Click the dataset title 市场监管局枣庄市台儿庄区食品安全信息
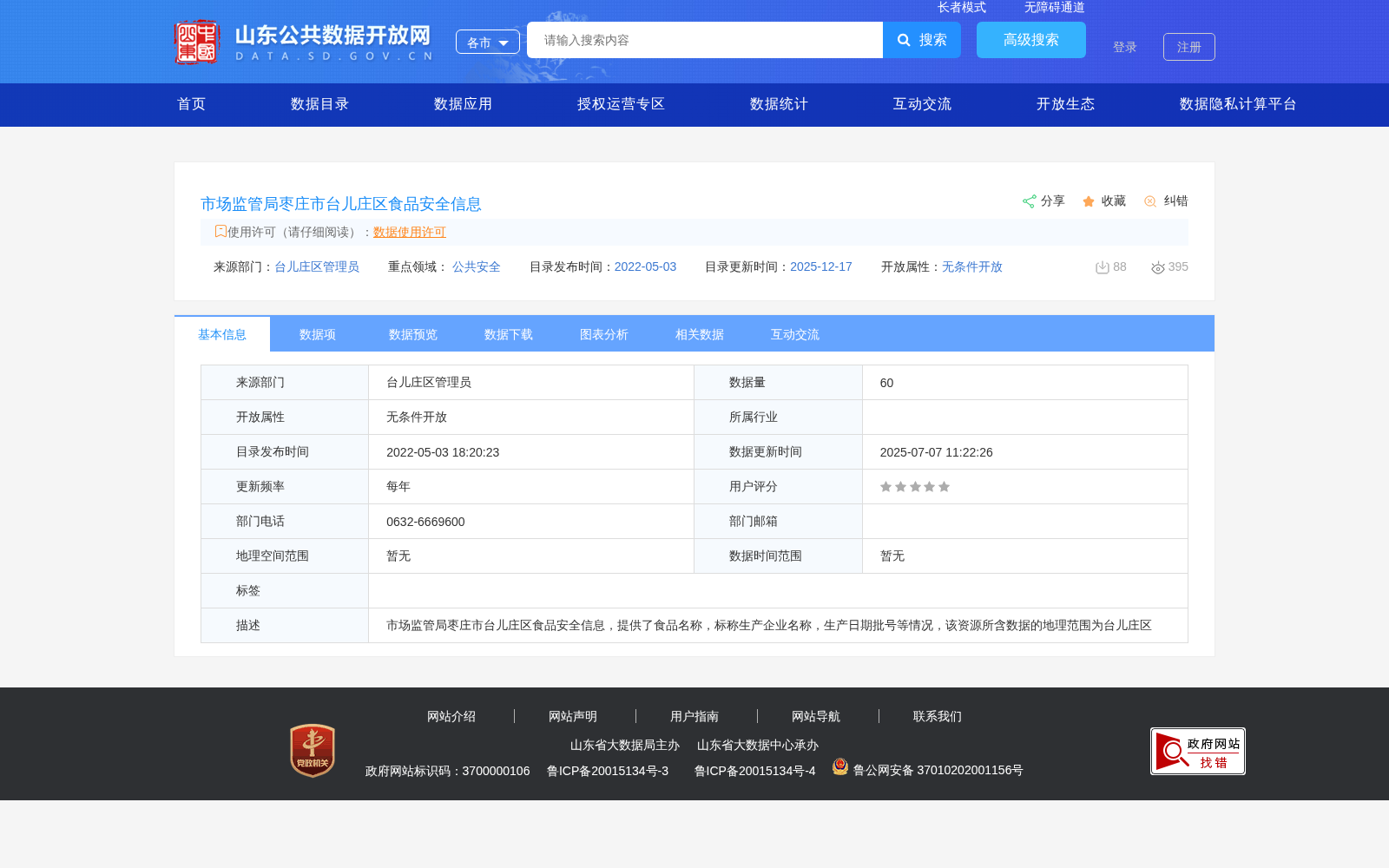1389x868 pixels. coord(341,204)
